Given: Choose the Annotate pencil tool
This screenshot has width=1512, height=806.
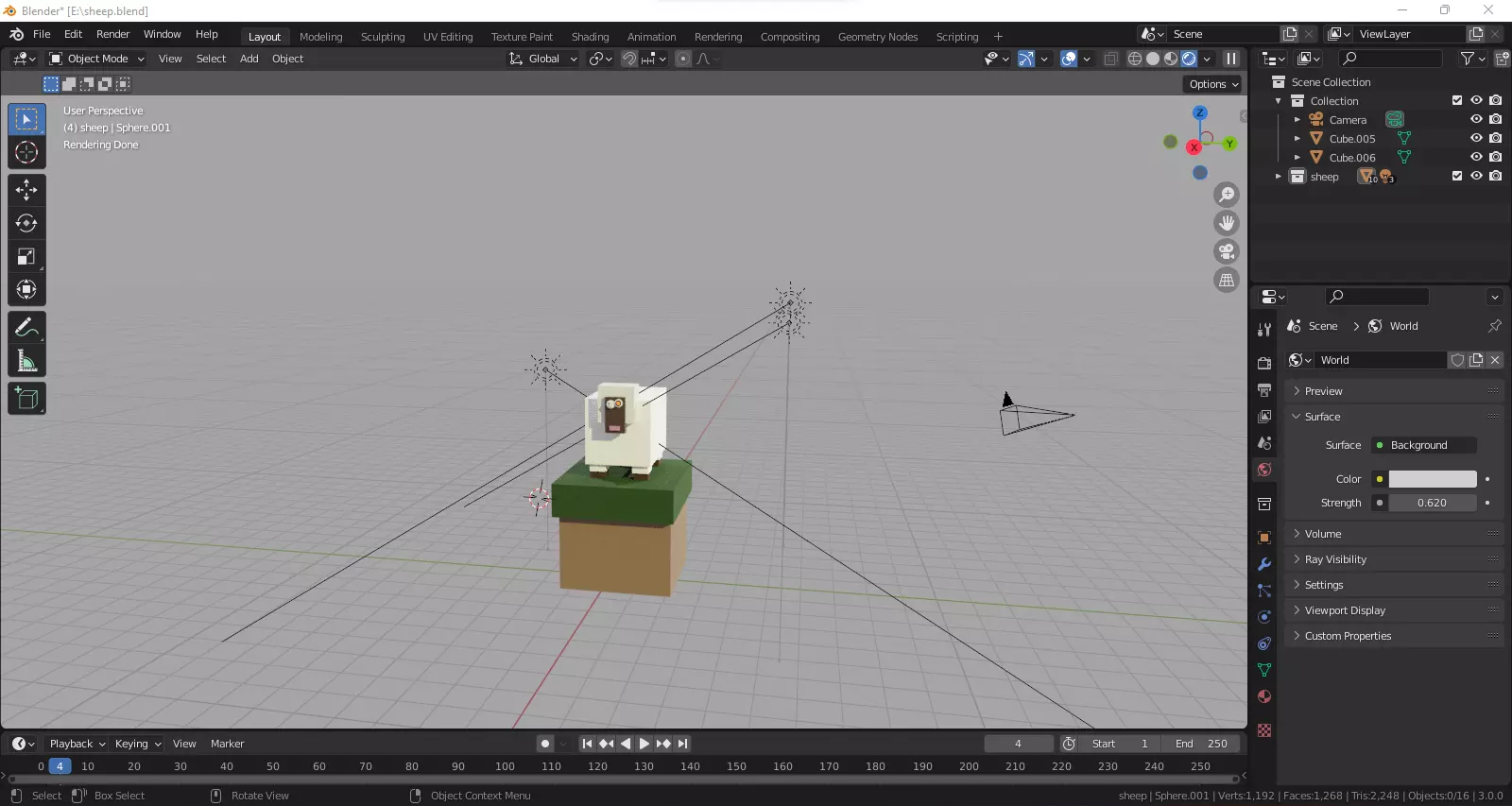Looking at the screenshot, I should click(x=26, y=328).
